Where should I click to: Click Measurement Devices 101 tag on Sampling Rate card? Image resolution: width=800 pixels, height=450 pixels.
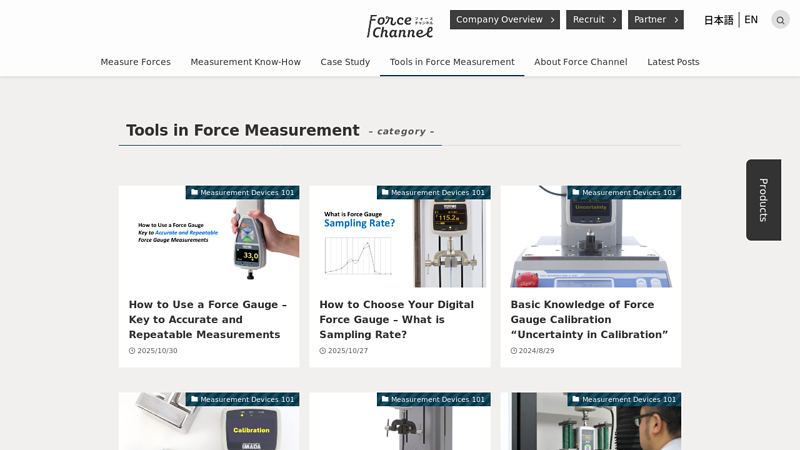434,192
